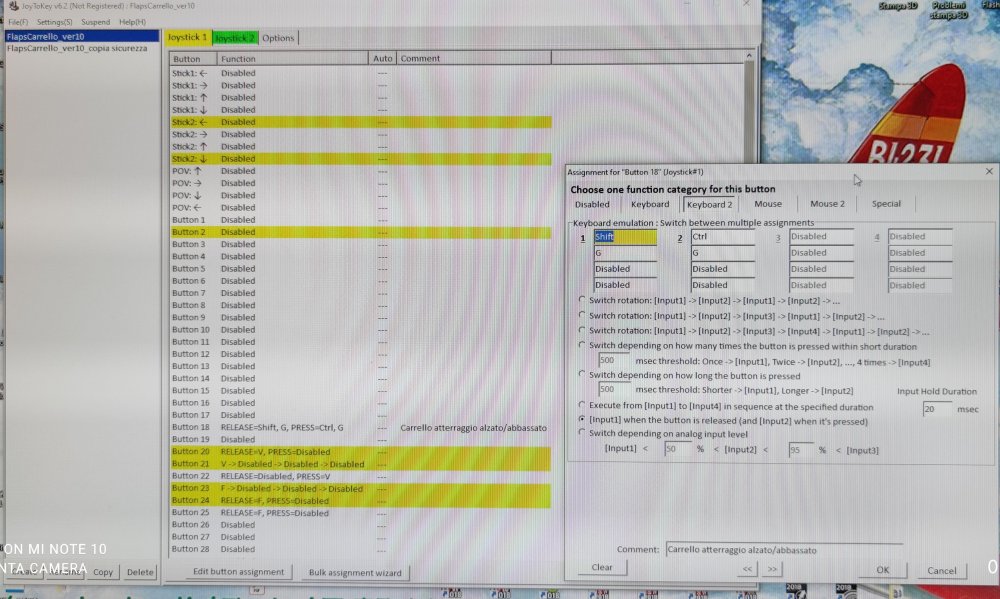This screenshot has width=1000, height=599.
Task: Select the Stick2 left arrow row
Action: pyautogui.click(x=360, y=122)
